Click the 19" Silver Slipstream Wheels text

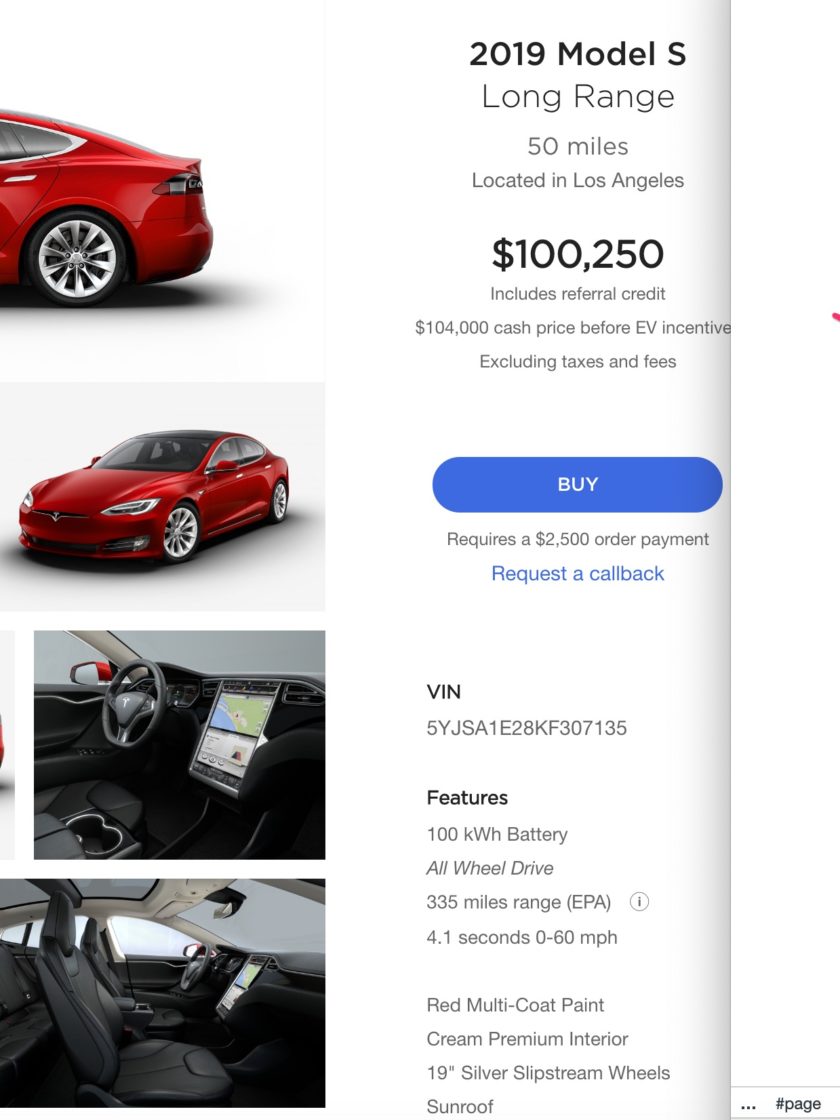(548, 1073)
